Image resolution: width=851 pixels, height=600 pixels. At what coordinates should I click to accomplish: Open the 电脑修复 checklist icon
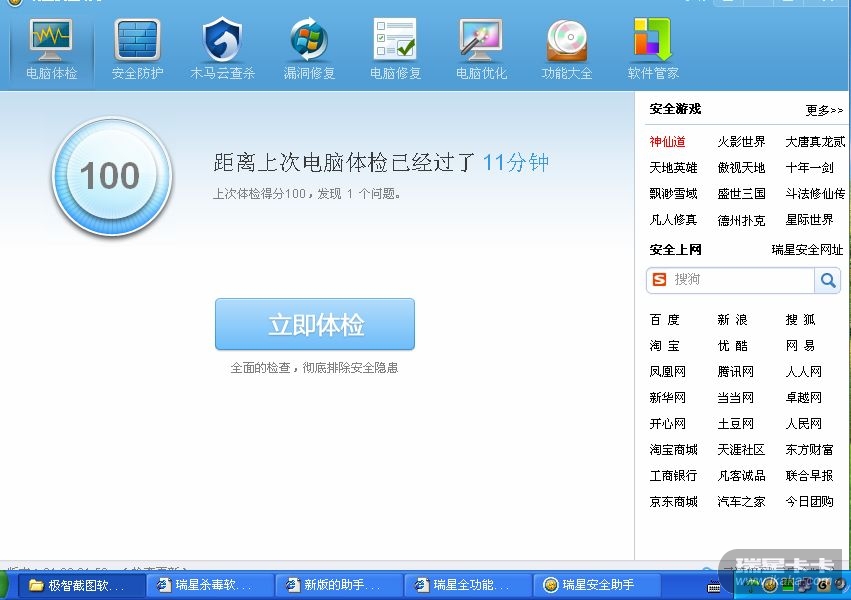click(x=395, y=39)
